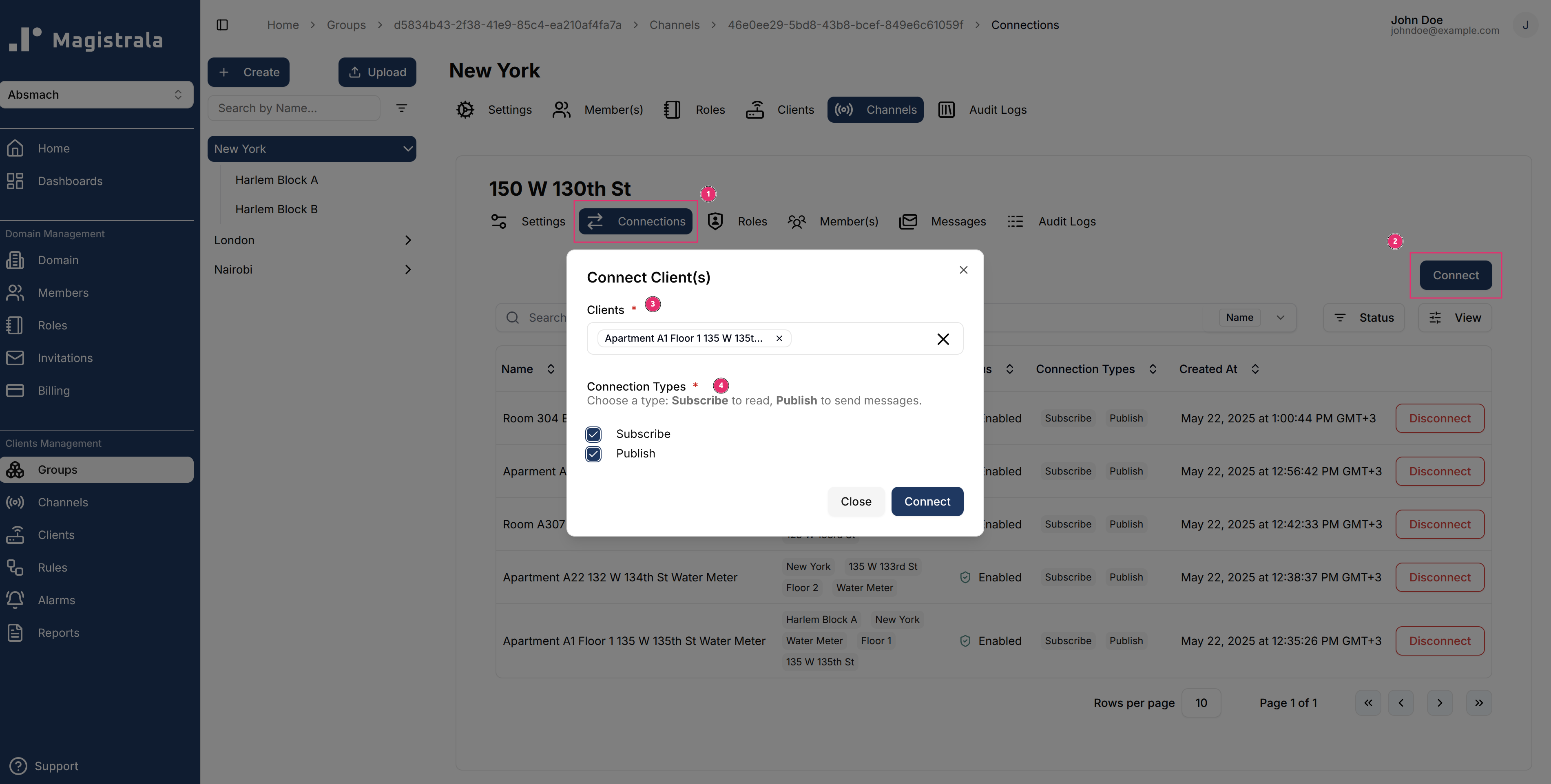The image size is (1551, 784).
Task: Open the Home sidebar icon
Action: [15, 148]
